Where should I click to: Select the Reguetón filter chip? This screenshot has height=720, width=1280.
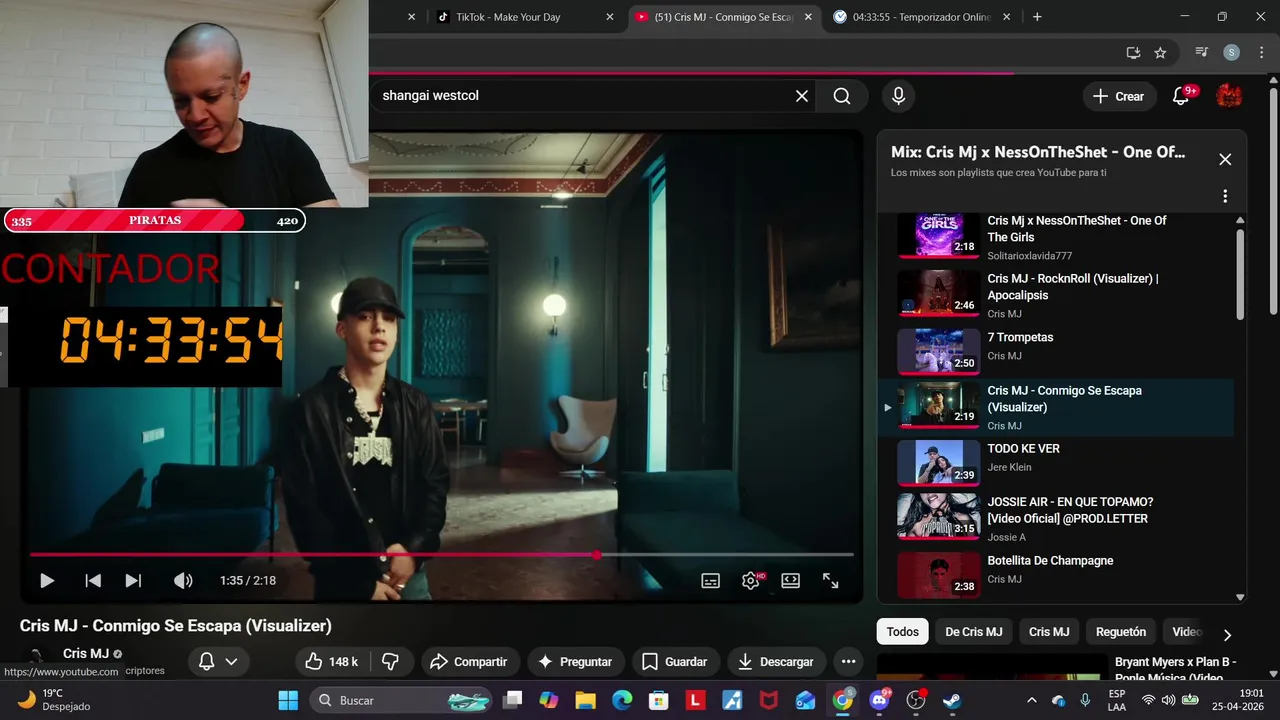1121,632
